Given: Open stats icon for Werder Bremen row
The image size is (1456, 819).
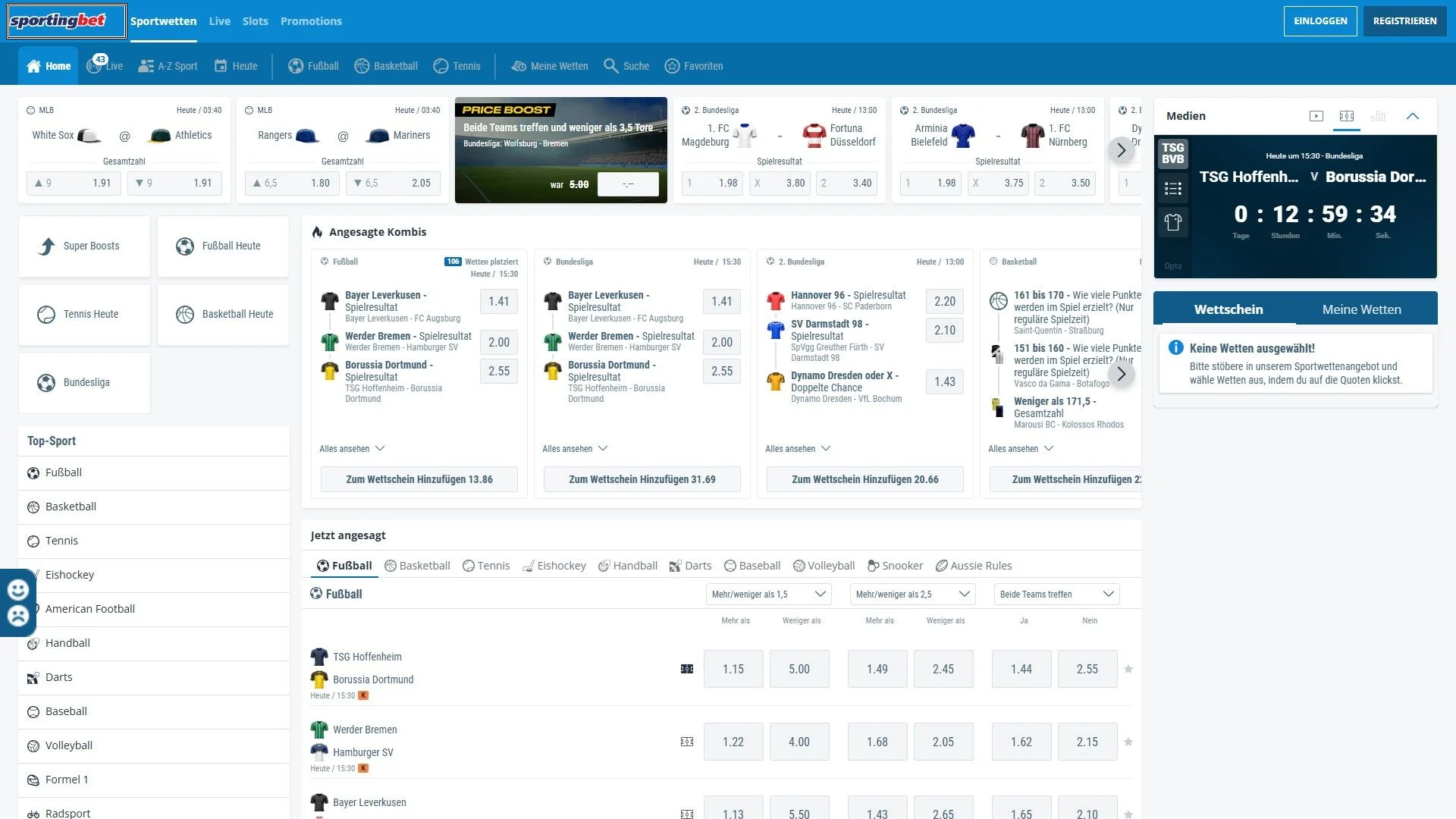Looking at the screenshot, I should click(x=687, y=742).
